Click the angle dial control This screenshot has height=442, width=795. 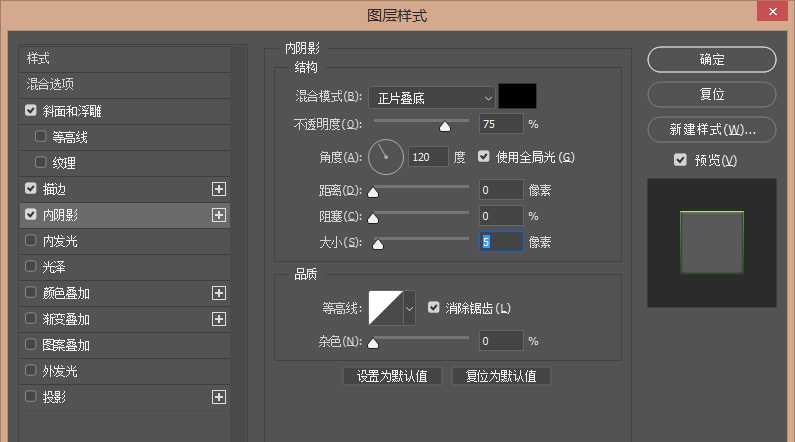pos(386,156)
